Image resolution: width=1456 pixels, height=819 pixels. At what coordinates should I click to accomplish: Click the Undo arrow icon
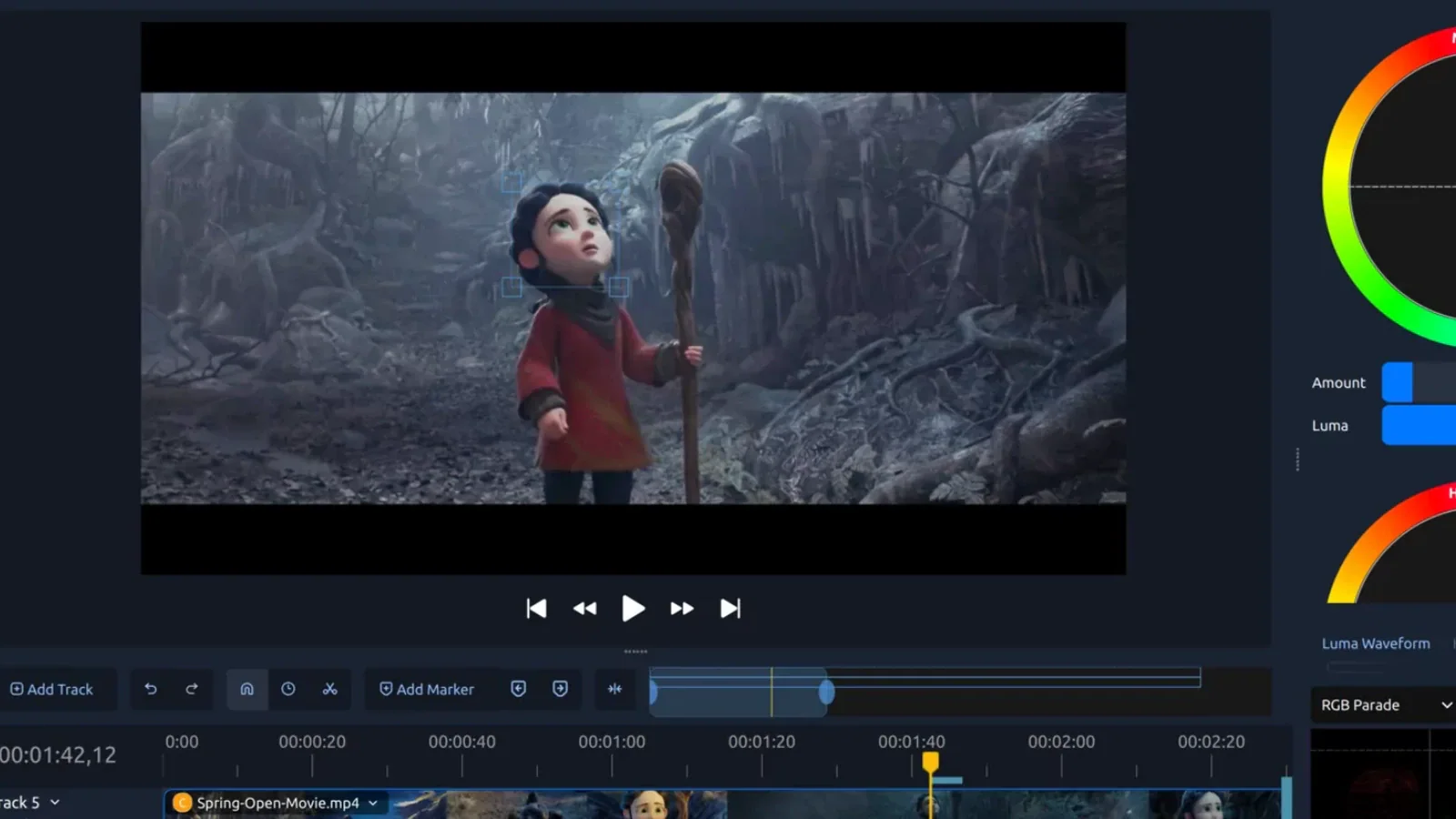(x=151, y=689)
